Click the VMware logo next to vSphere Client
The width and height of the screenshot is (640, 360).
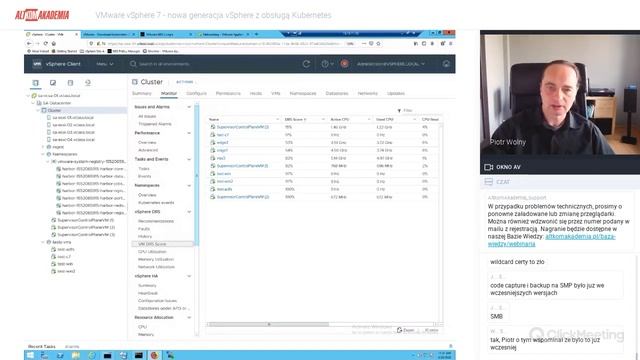pyautogui.click(x=37, y=64)
